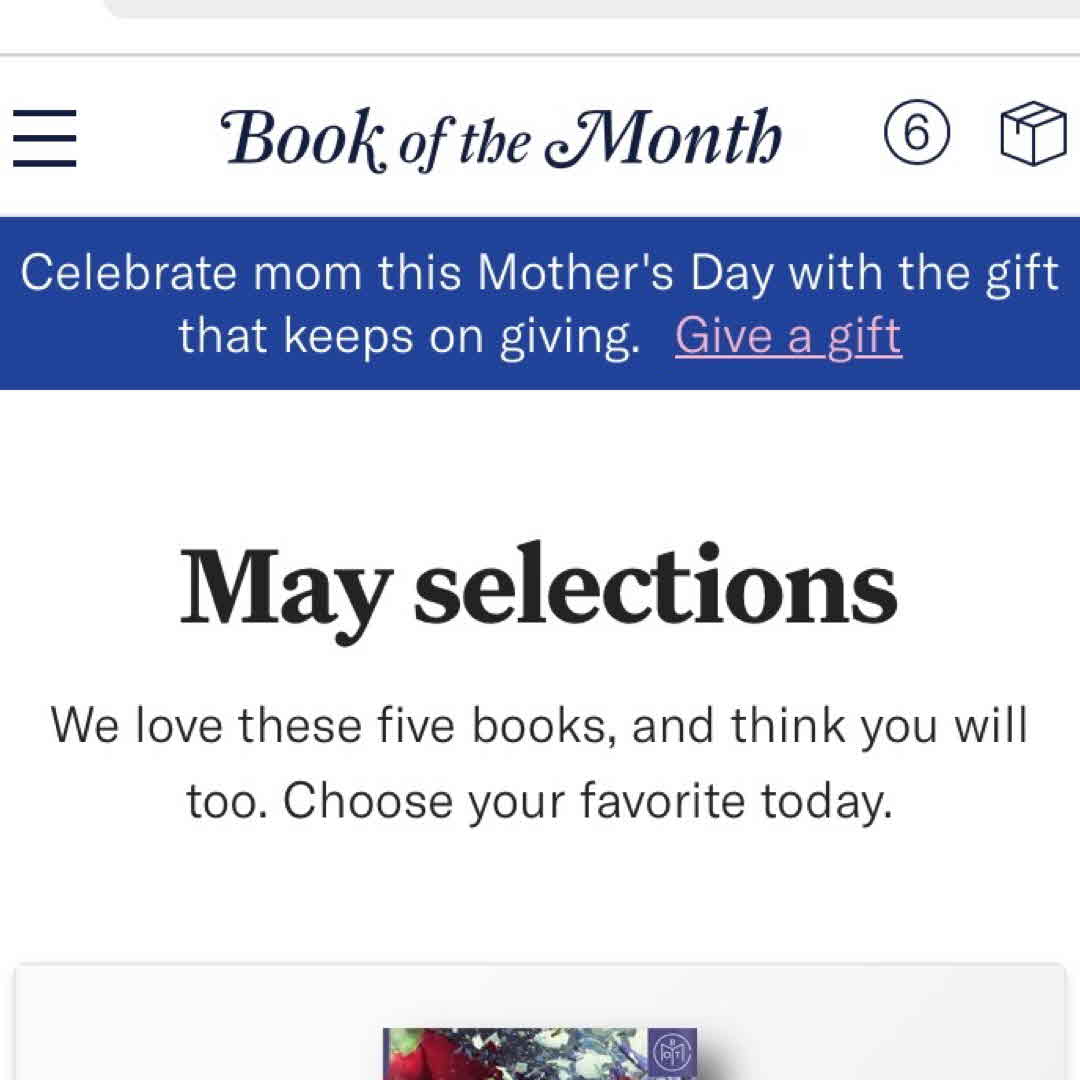This screenshot has height=1080, width=1080.
Task: Open the box shipment icon
Action: (1033, 136)
